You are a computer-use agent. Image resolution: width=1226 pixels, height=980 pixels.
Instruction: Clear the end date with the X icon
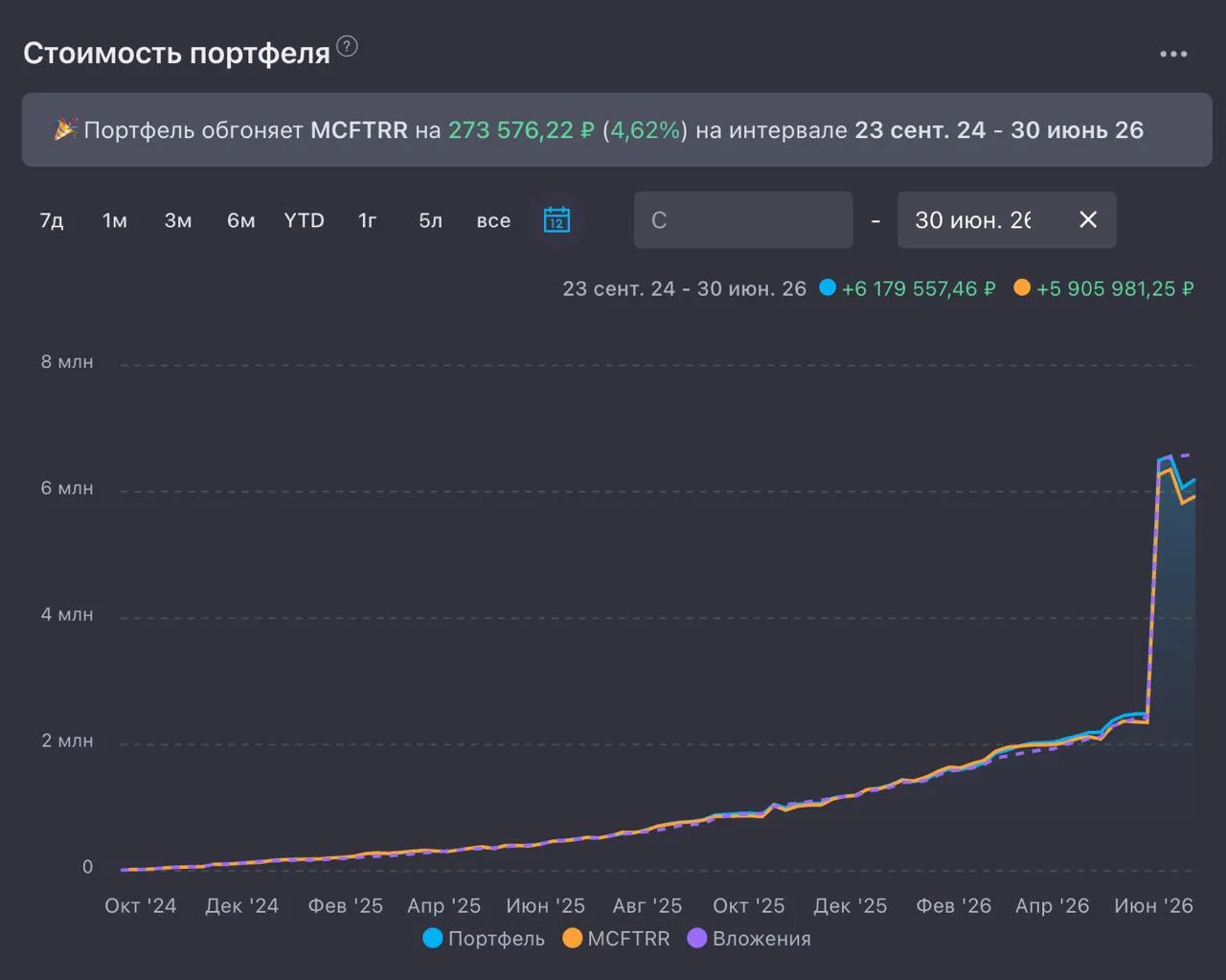1088,219
